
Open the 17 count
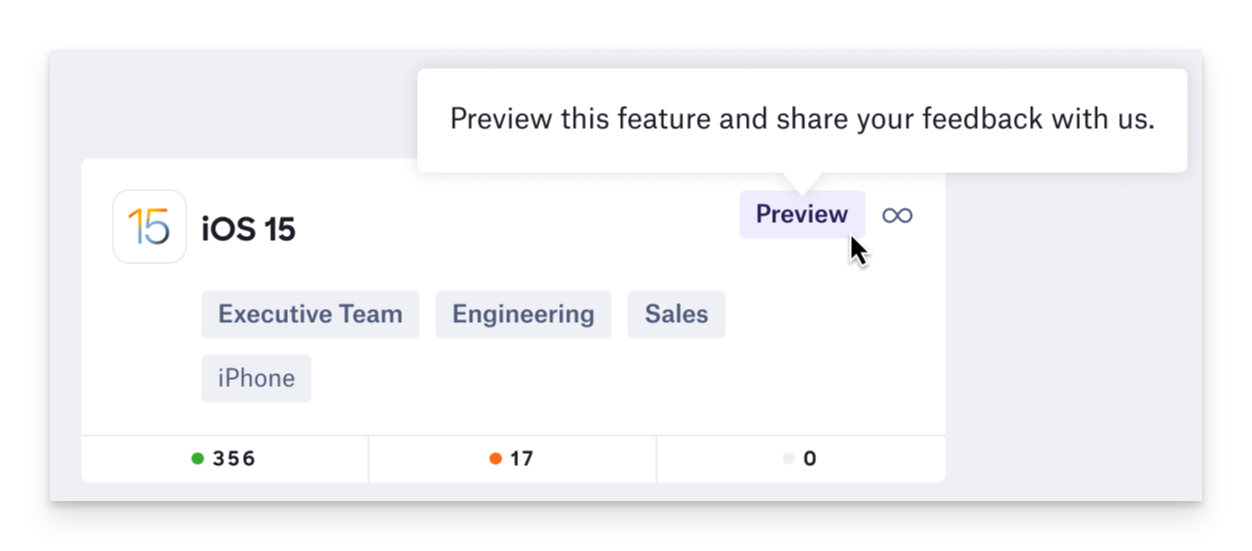coord(522,459)
